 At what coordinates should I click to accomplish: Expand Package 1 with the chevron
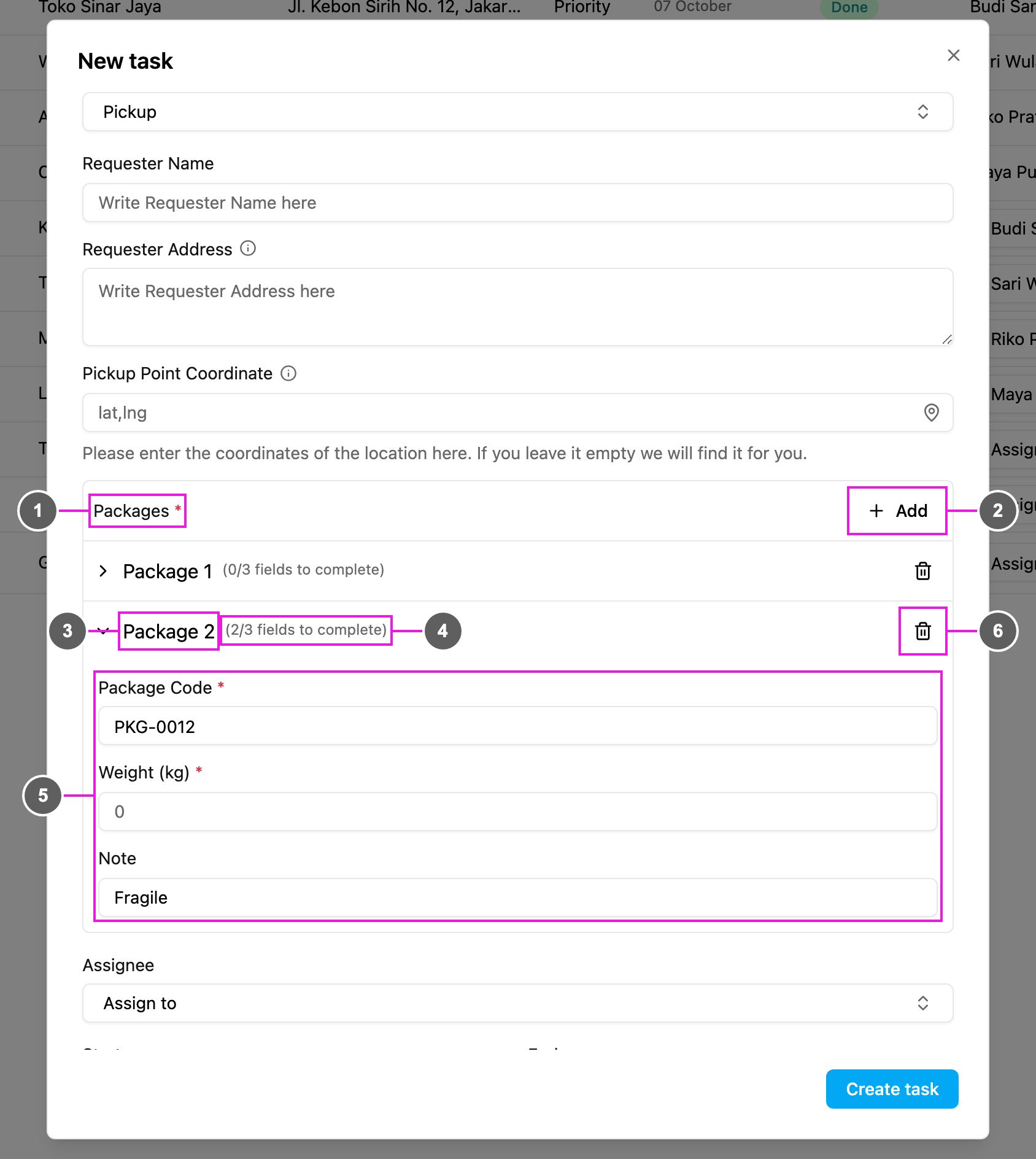pos(103,571)
